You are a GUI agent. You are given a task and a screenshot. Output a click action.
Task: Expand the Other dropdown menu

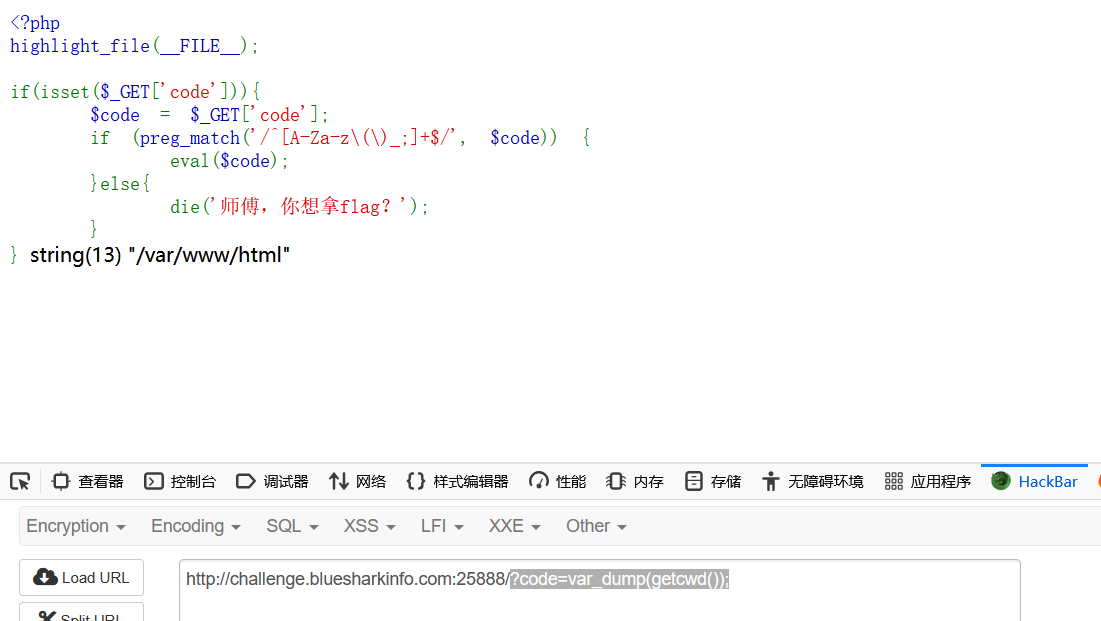click(596, 526)
